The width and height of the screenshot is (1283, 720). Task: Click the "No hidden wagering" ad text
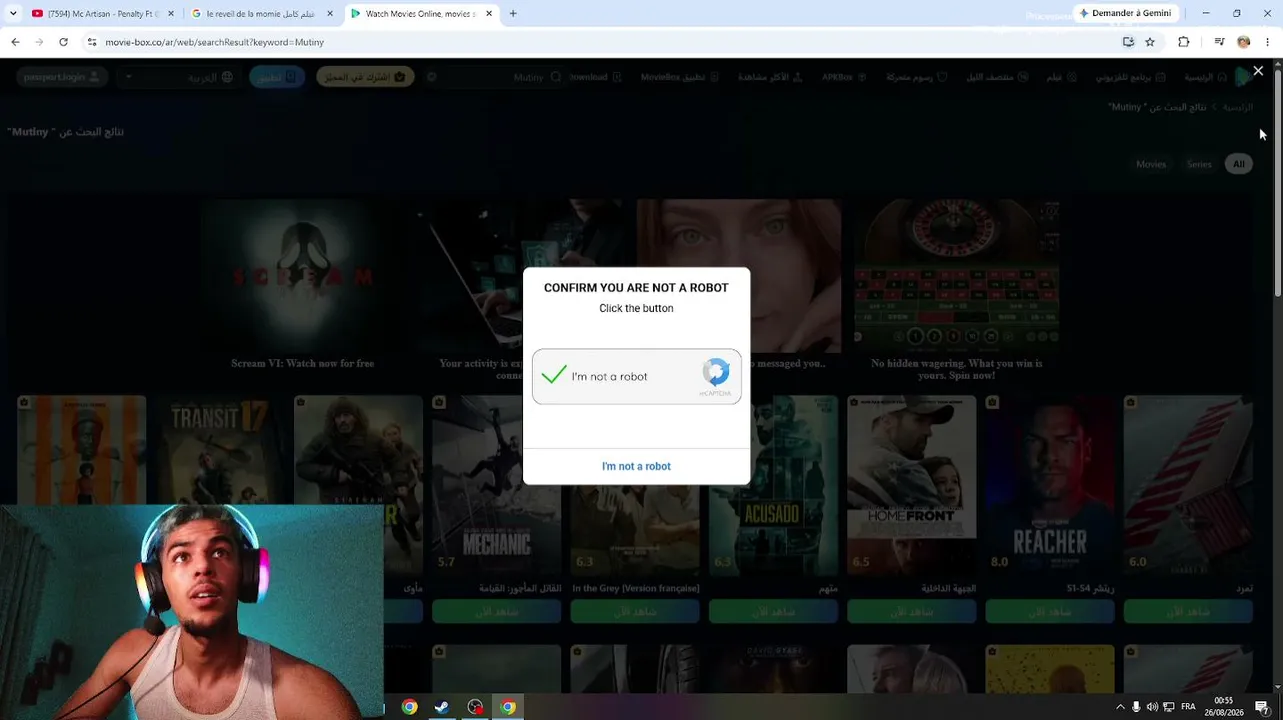(x=957, y=369)
